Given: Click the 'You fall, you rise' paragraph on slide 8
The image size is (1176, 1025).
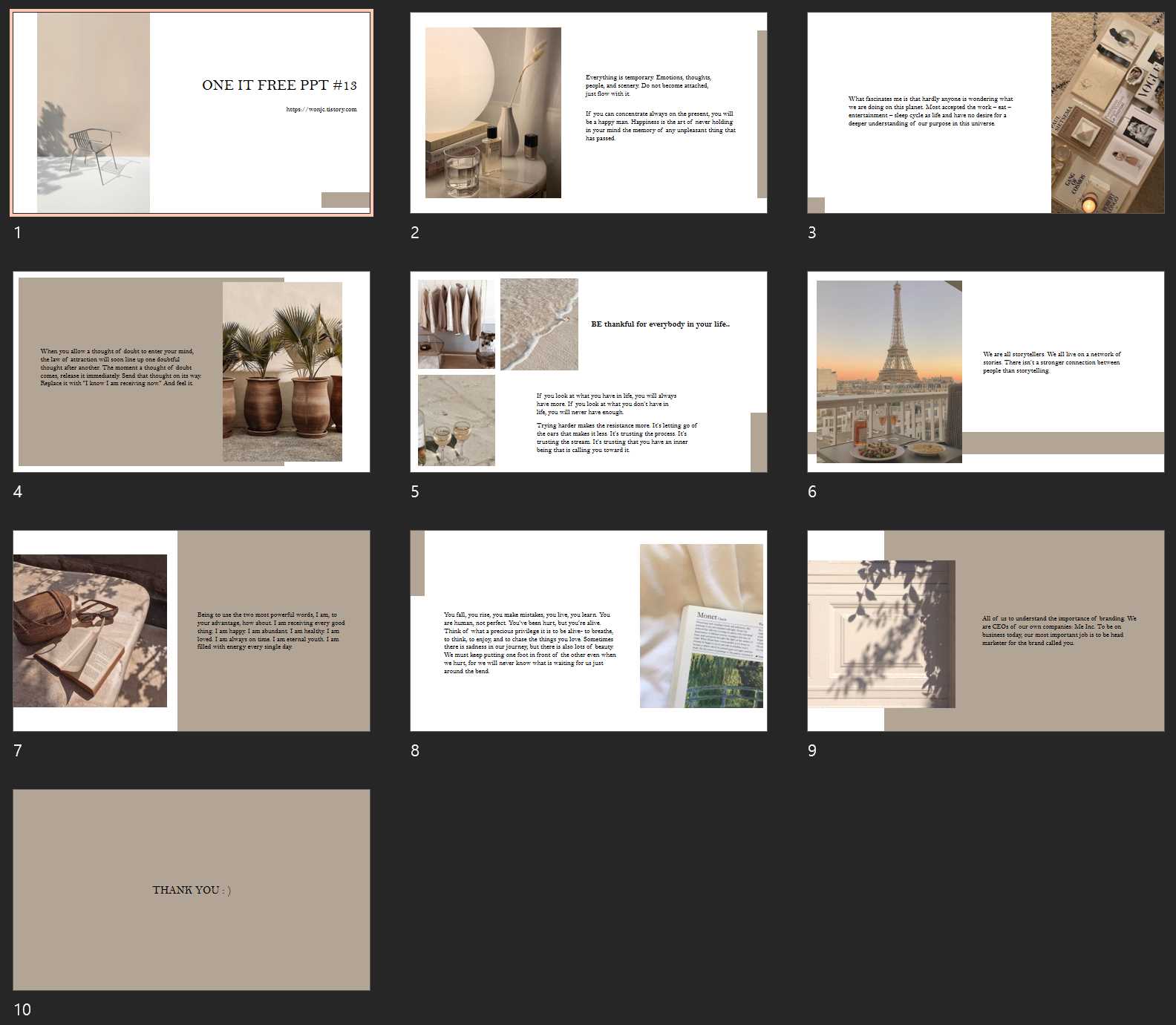Looking at the screenshot, I should point(530,643).
